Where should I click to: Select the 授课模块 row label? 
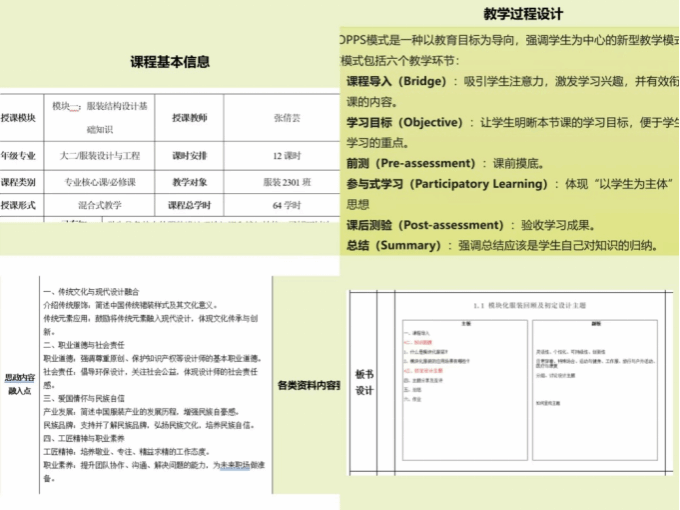click(18, 118)
